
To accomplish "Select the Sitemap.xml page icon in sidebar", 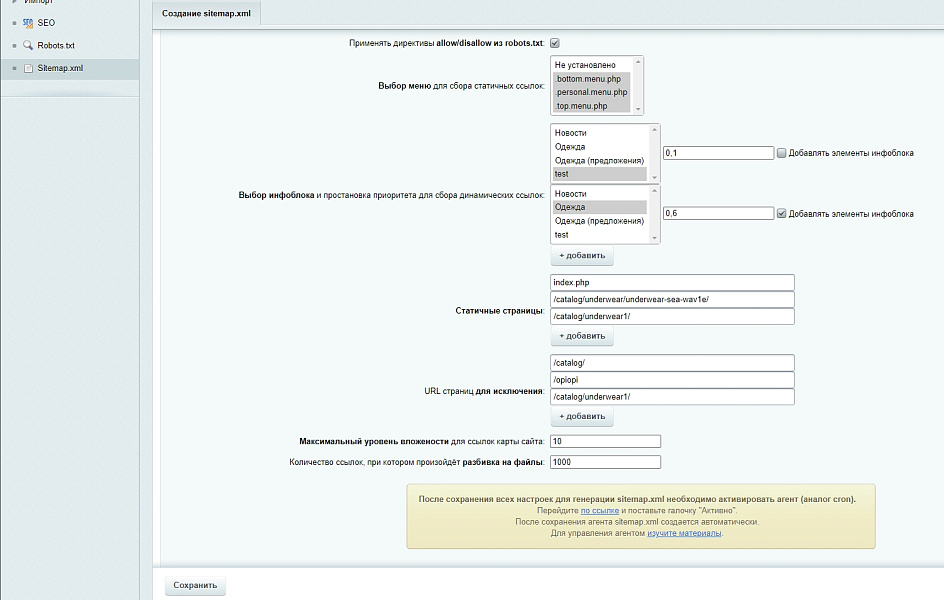I will pos(28,69).
